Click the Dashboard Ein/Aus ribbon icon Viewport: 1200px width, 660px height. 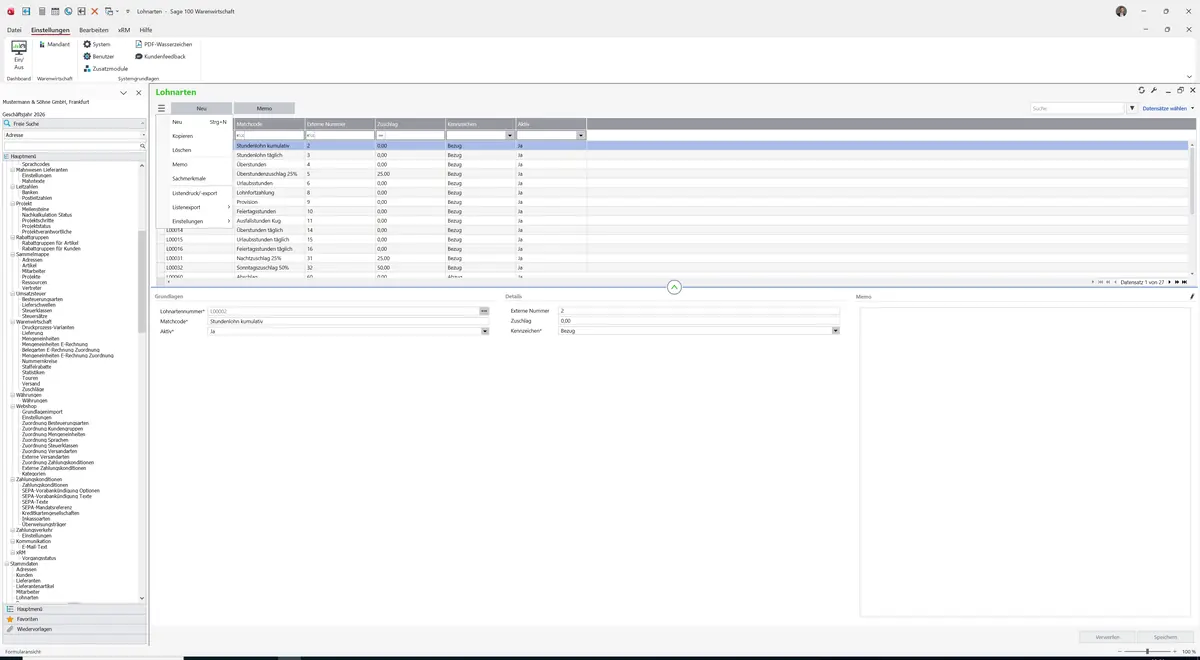click(19, 55)
